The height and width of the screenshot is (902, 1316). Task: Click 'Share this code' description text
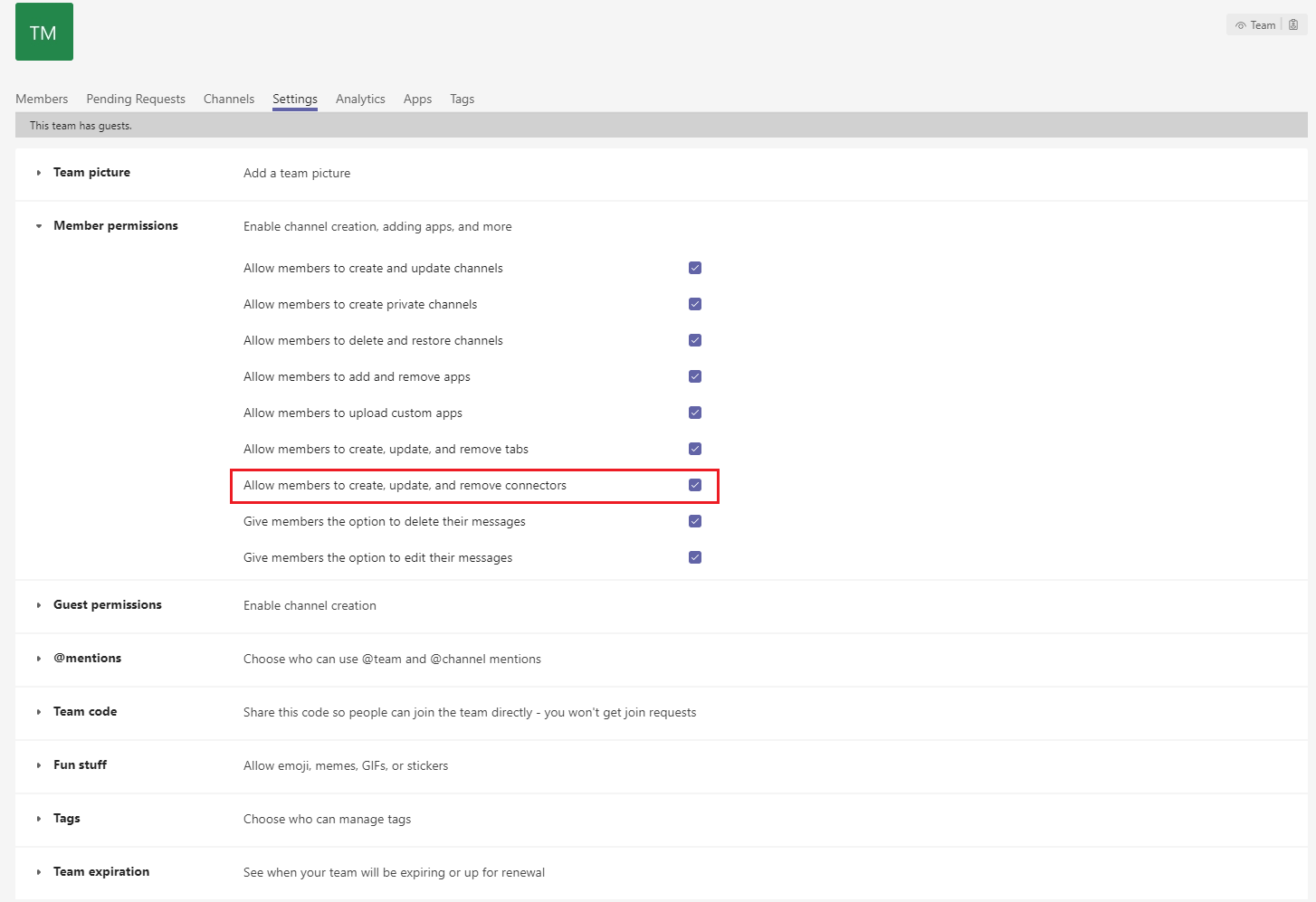click(x=470, y=712)
